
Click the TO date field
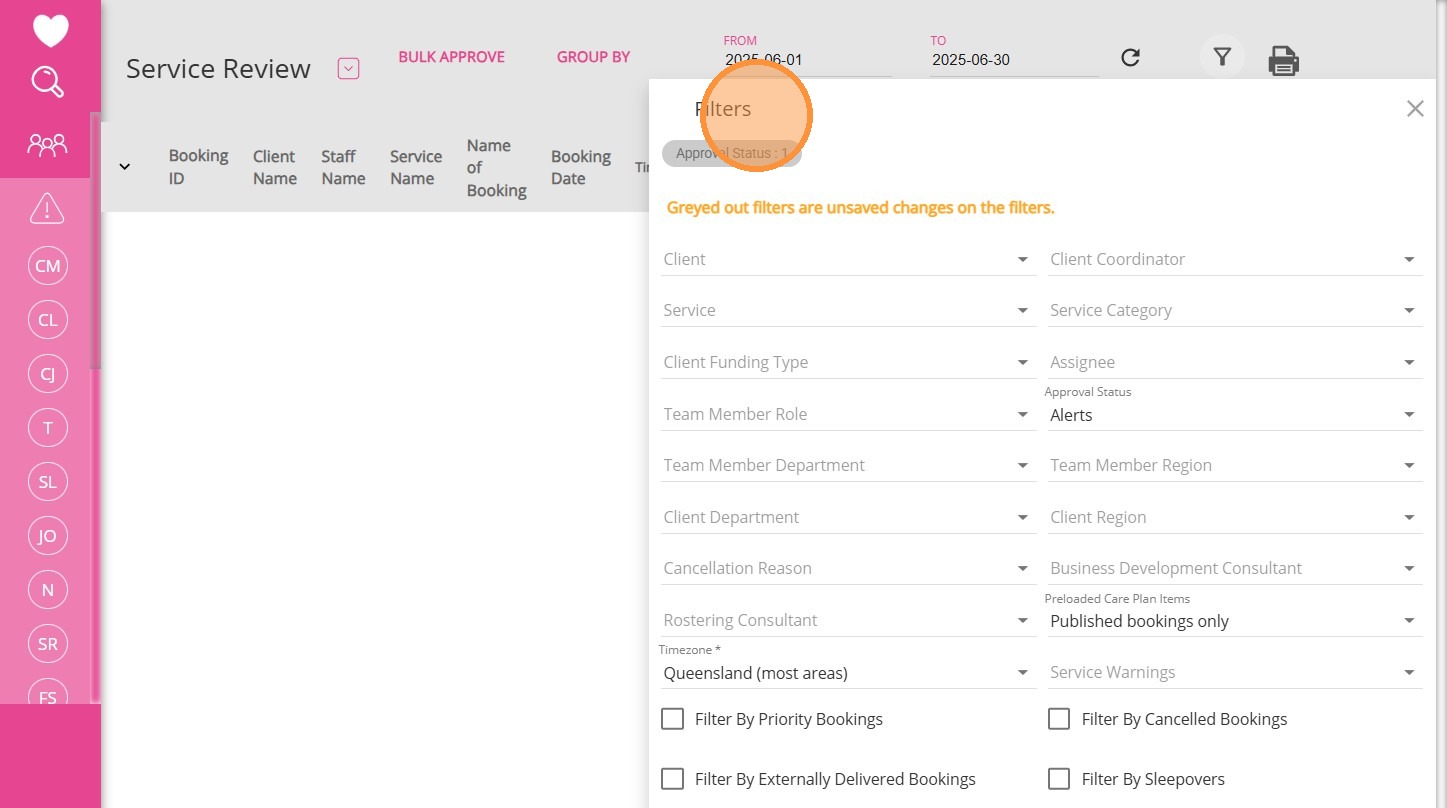pyautogui.click(x=1013, y=60)
